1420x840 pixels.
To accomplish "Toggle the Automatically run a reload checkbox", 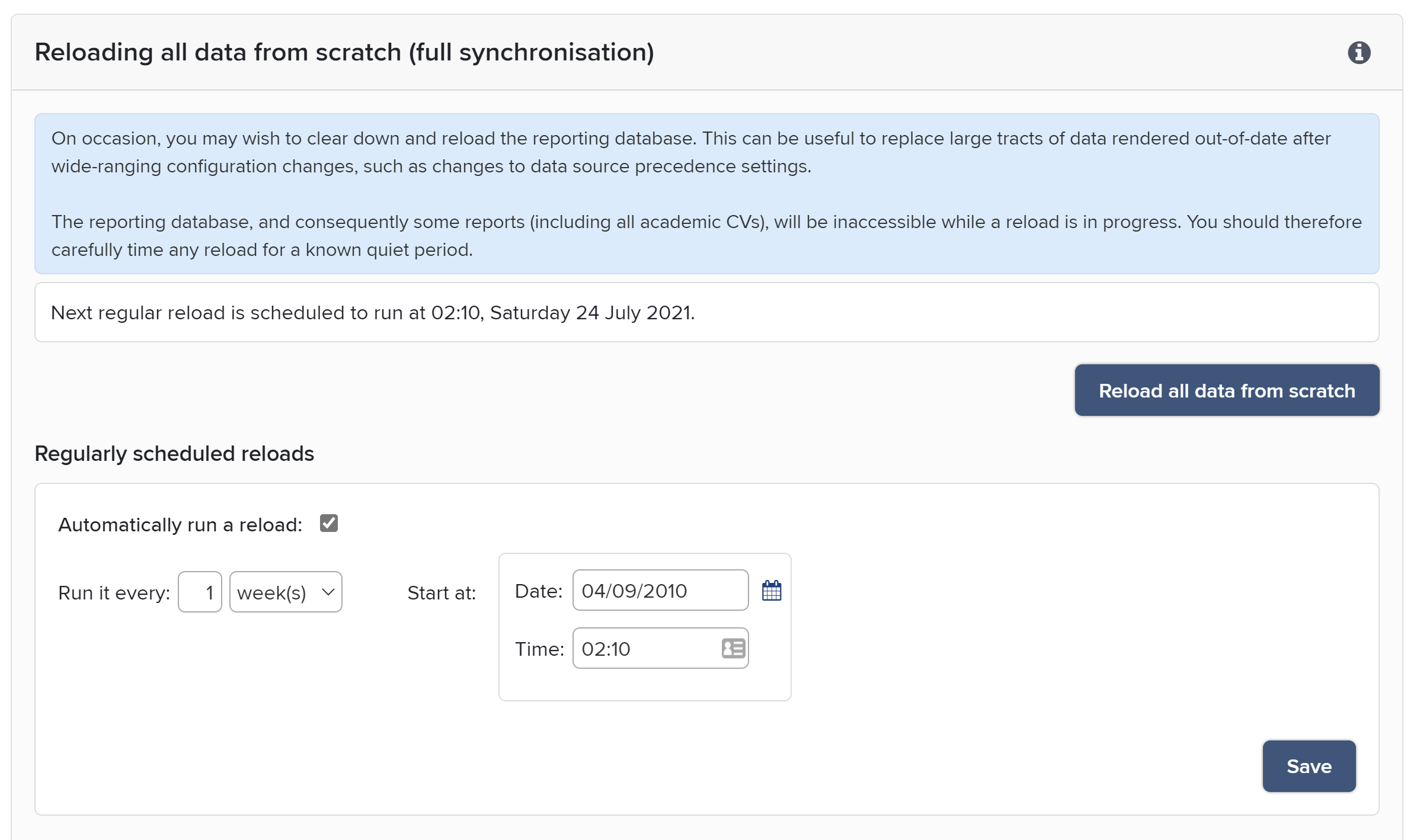I will tap(329, 524).
